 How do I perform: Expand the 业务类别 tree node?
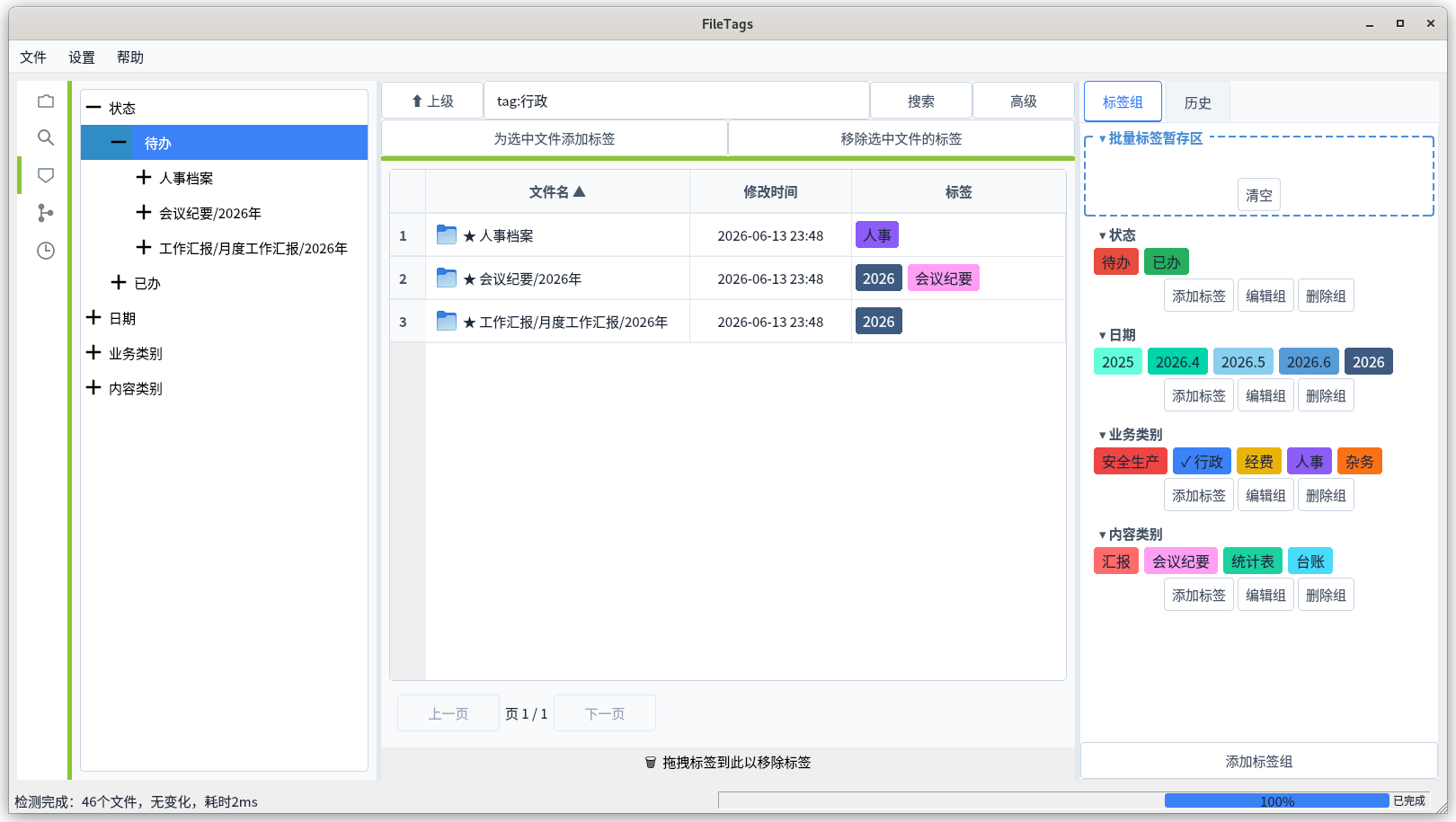pos(93,353)
